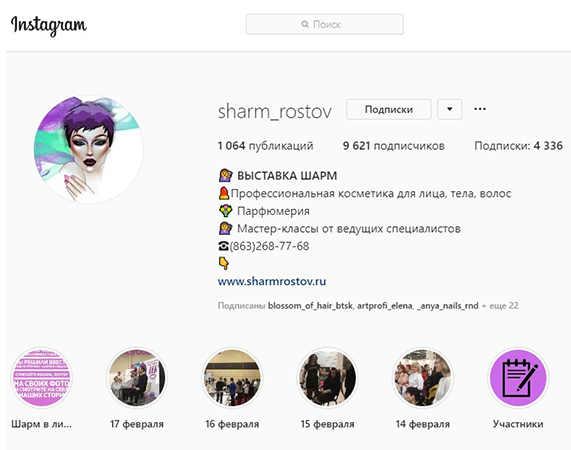Click the Подписки following button
This screenshot has width=571, height=450.
point(389,109)
